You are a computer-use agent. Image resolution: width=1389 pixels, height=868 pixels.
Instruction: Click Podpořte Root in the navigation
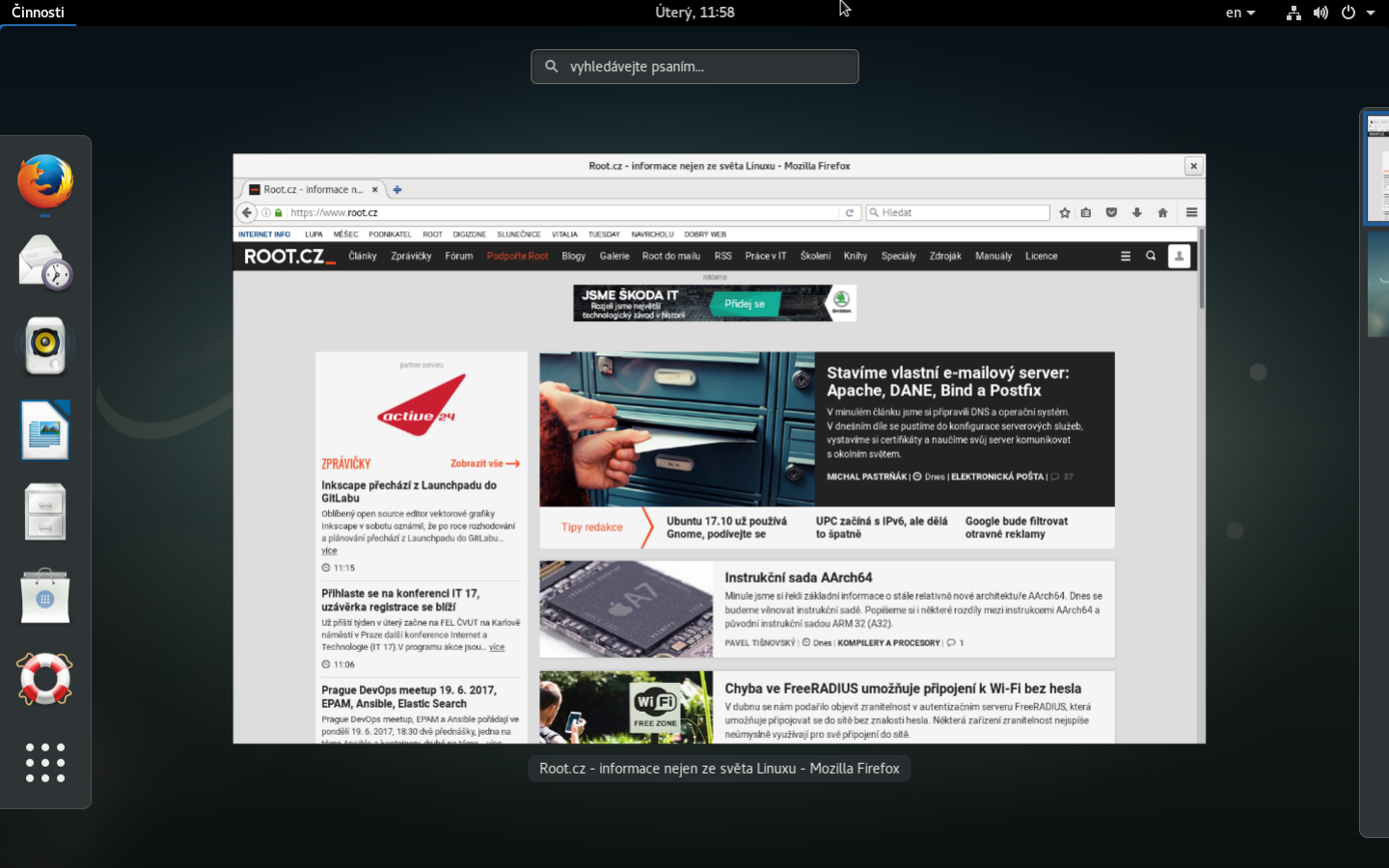tap(517, 256)
